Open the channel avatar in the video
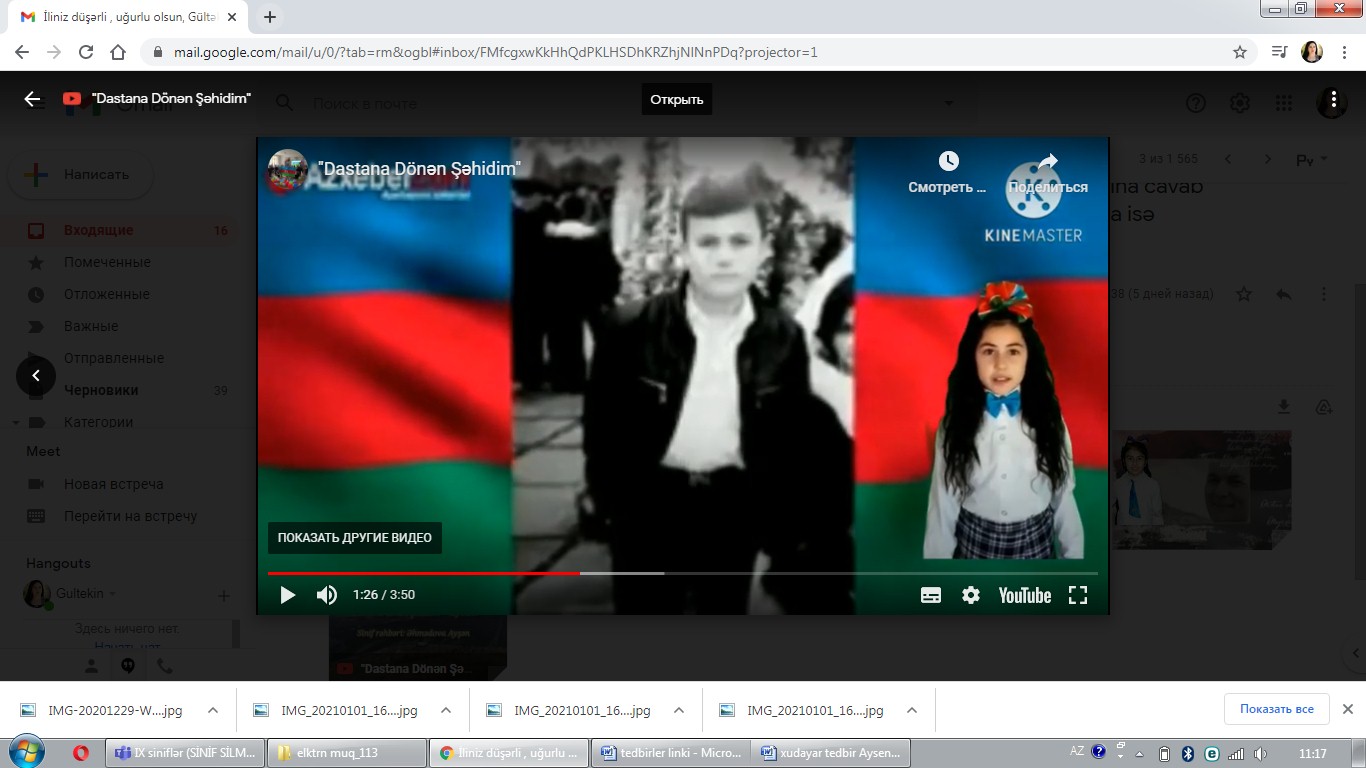The image size is (1366, 768). point(288,170)
